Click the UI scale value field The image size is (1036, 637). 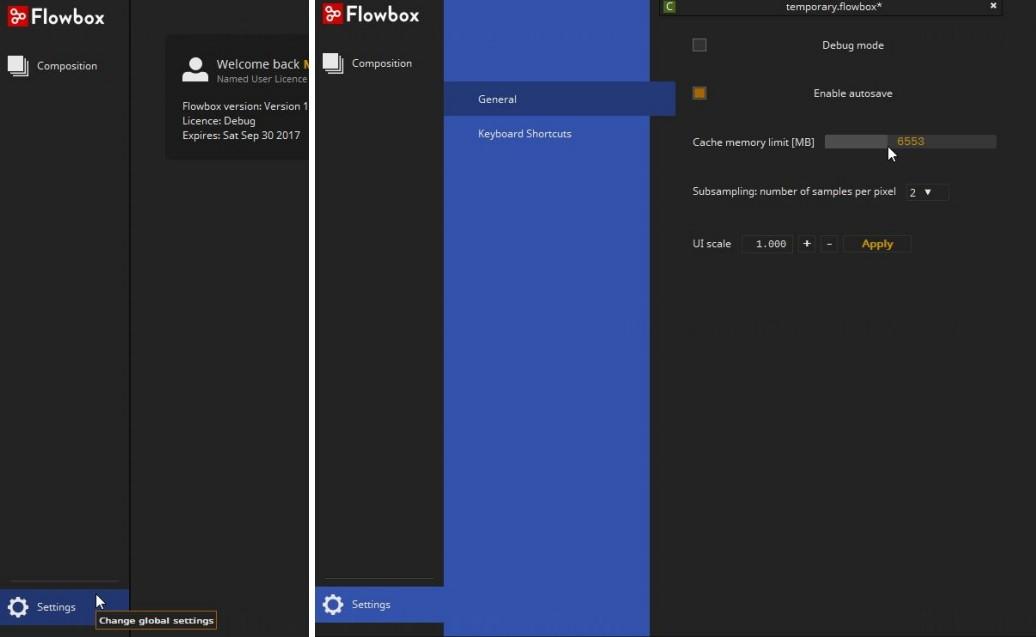point(767,244)
